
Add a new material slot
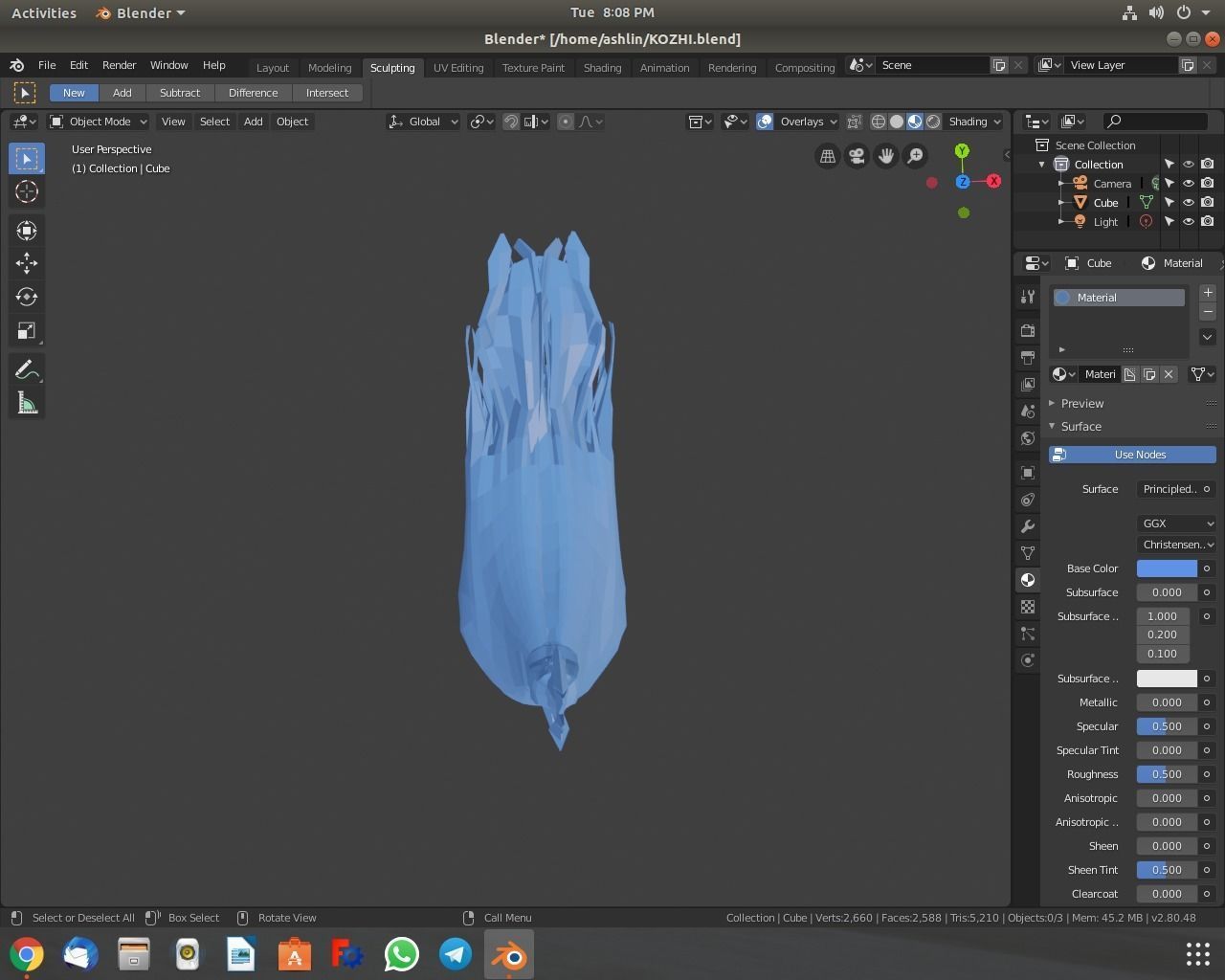(1208, 293)
